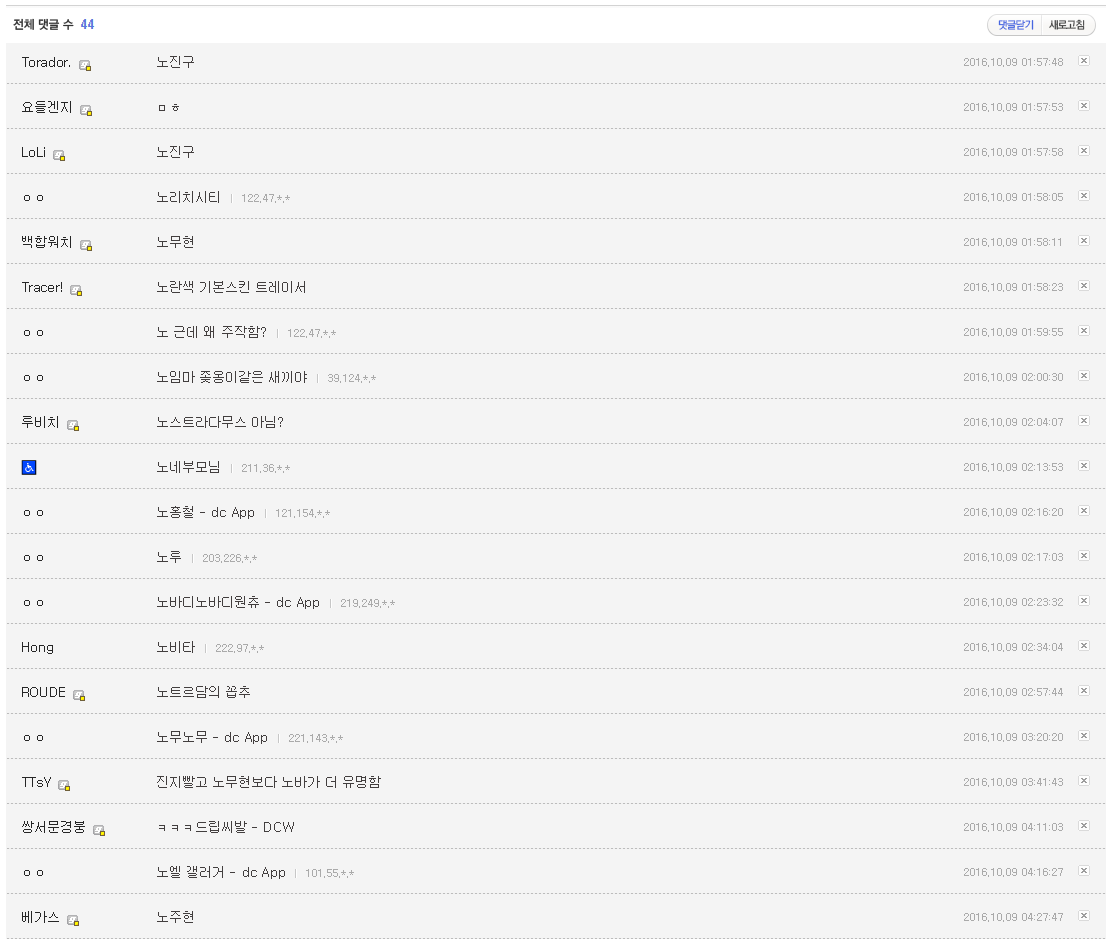Delete the 노리치시티 comment via X
Viewport: 1108px width, 939px height.
click(1083, 196)
